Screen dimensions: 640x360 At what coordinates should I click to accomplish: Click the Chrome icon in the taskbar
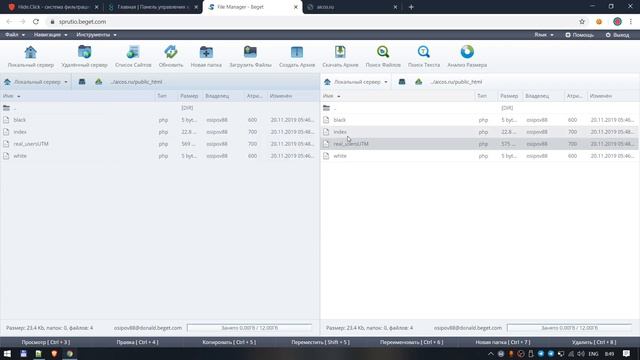[x=70, y=354]
